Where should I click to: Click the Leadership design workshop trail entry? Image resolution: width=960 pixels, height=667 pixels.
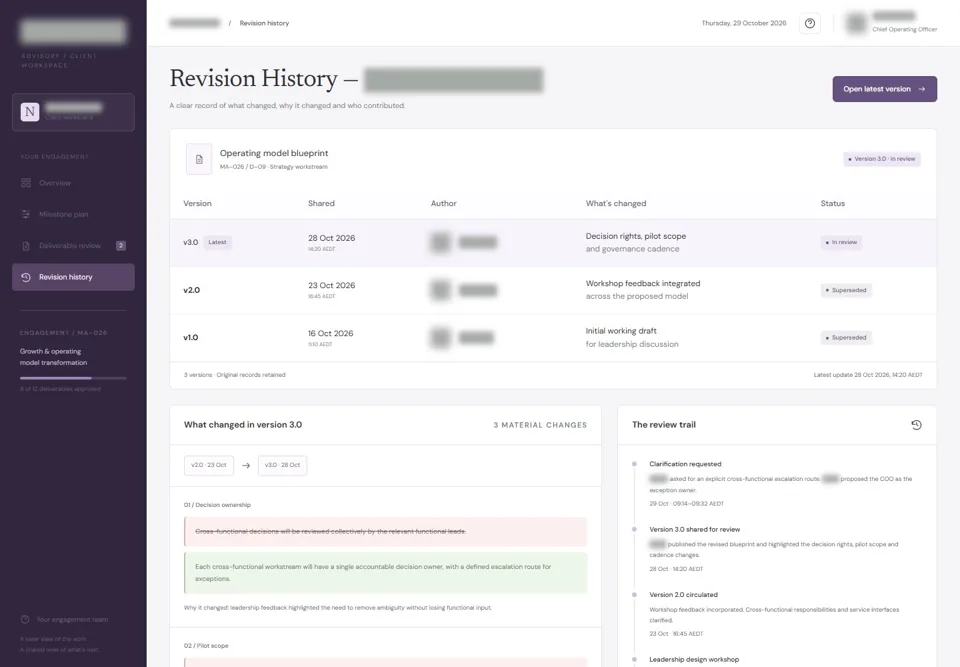pyautogui.click(x=694, y=660)
